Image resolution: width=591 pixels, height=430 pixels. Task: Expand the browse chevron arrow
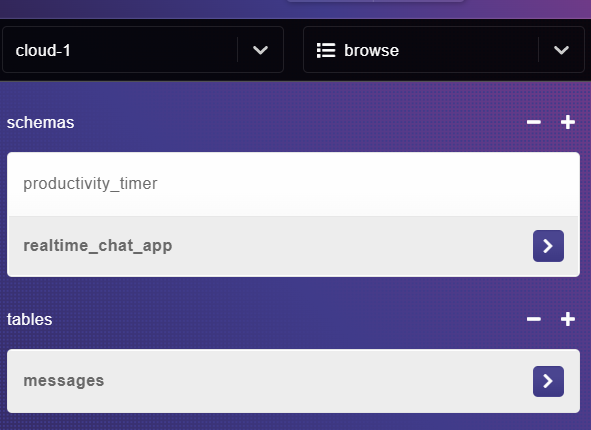[561, 50]
